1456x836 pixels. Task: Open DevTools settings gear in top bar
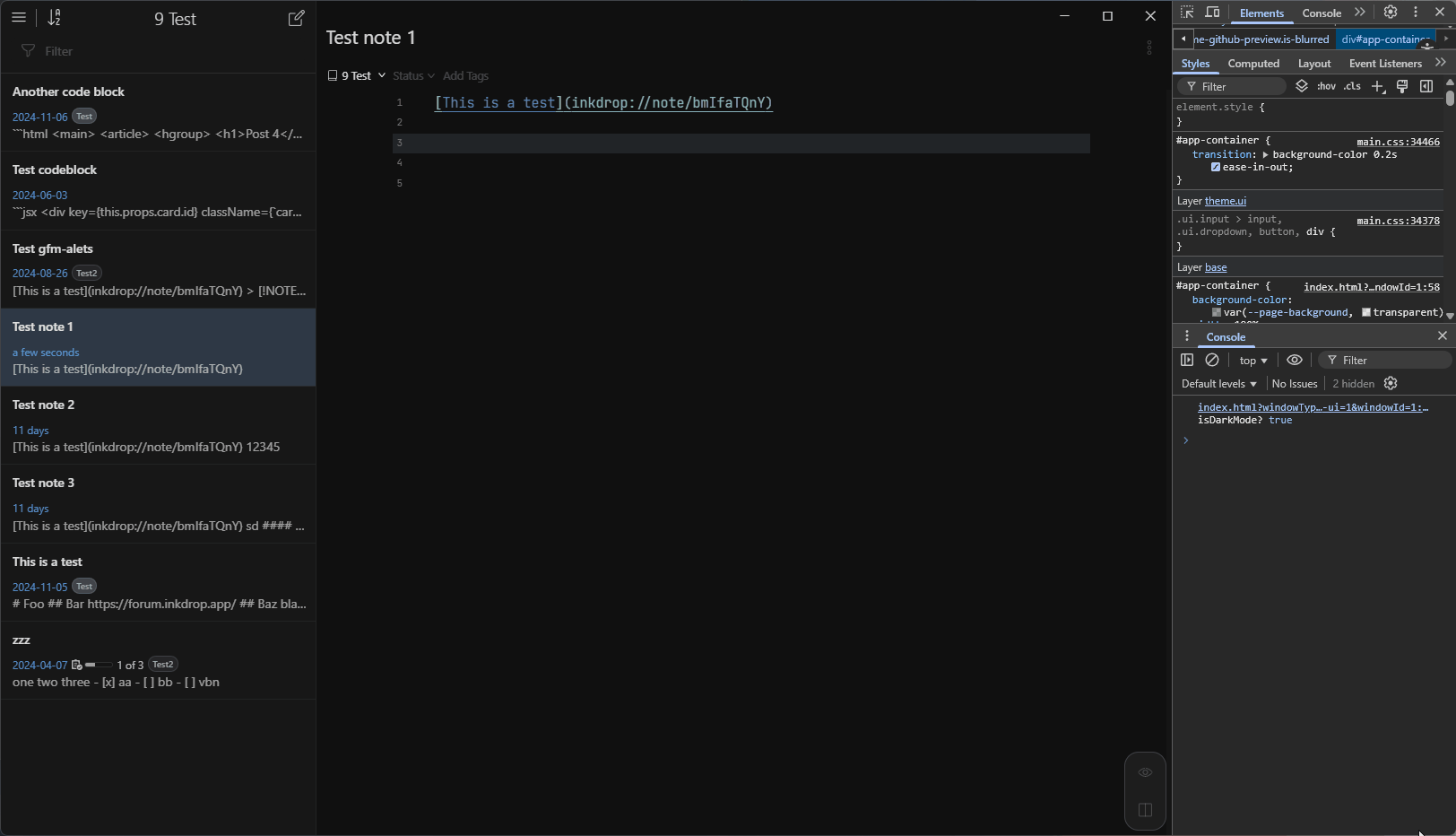pos(1391,13)
